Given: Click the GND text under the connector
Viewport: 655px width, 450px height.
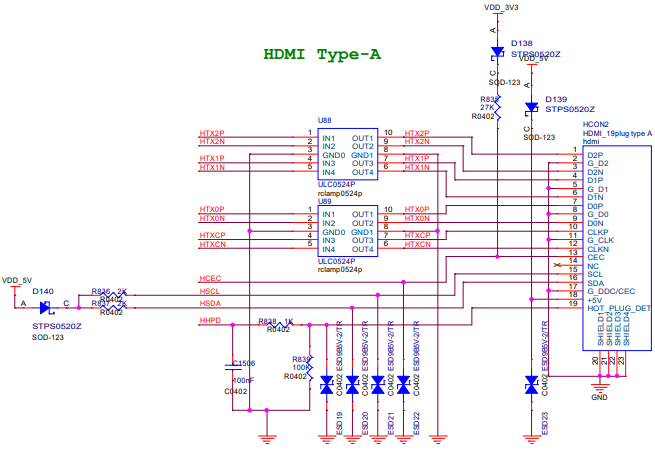Looking at the screenshot, I should [599, 397].
